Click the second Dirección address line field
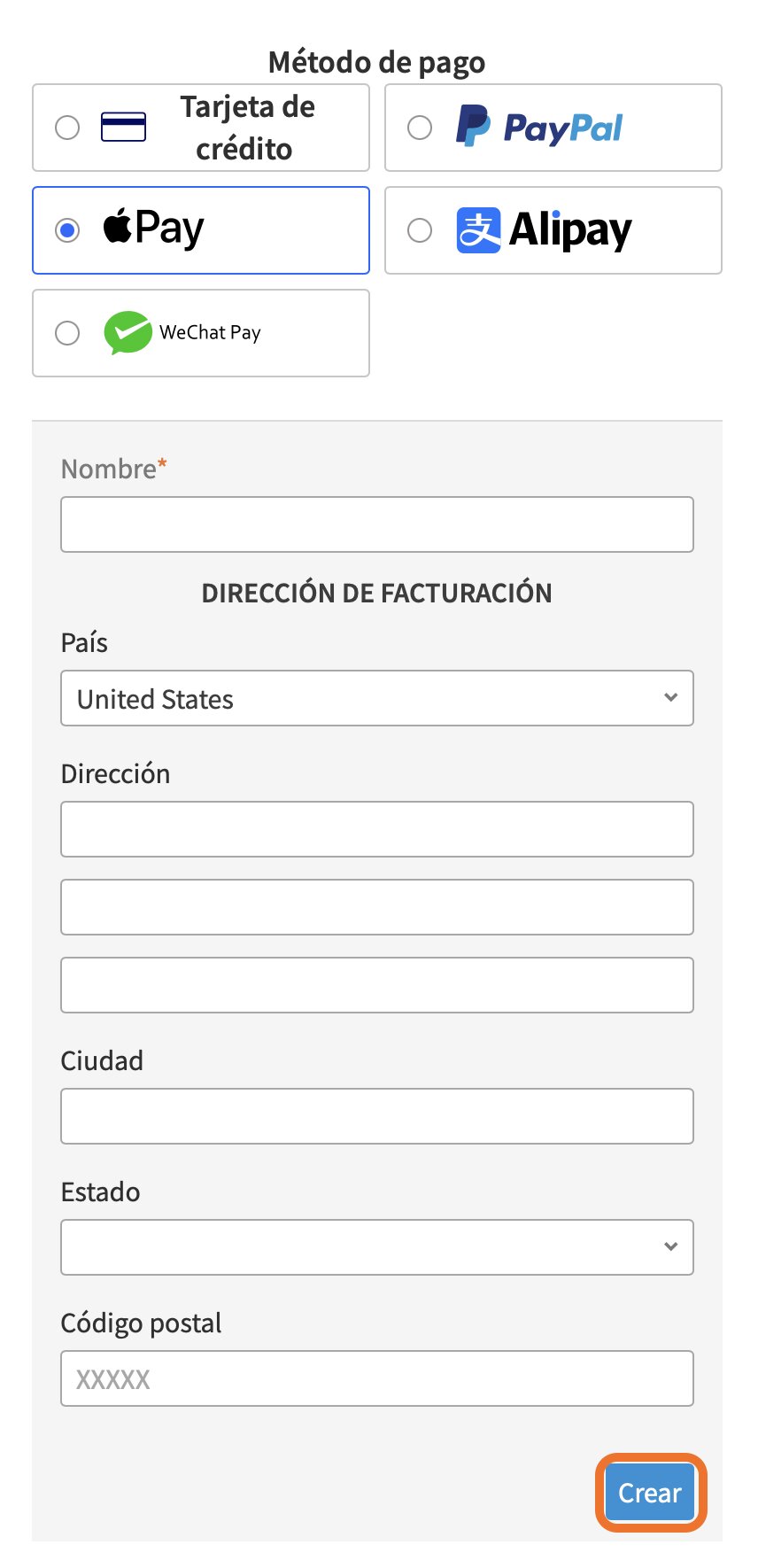The height and width of the screenshot is (1568, 758). pos(377,907)
